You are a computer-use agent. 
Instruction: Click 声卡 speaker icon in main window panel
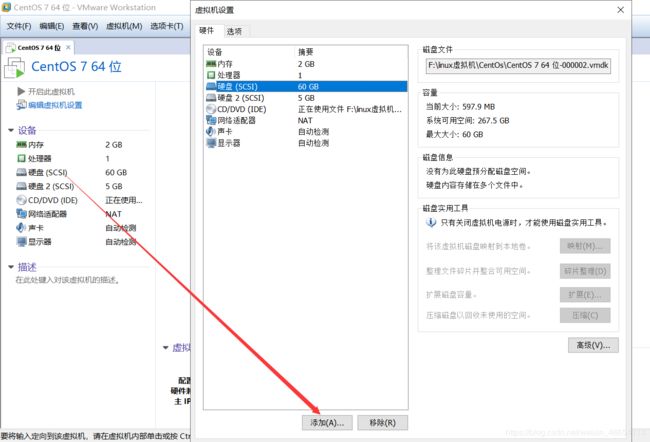coord(21,228)
